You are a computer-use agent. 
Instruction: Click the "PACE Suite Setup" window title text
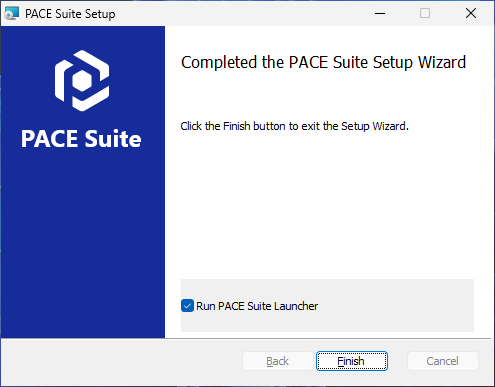click(x=70, y=14)
